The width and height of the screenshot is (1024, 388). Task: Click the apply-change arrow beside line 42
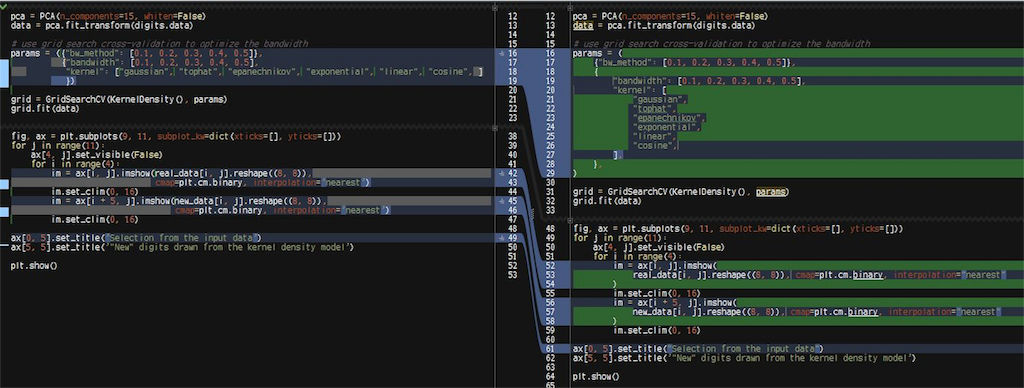pyautogui.click(x=501, y=173)
